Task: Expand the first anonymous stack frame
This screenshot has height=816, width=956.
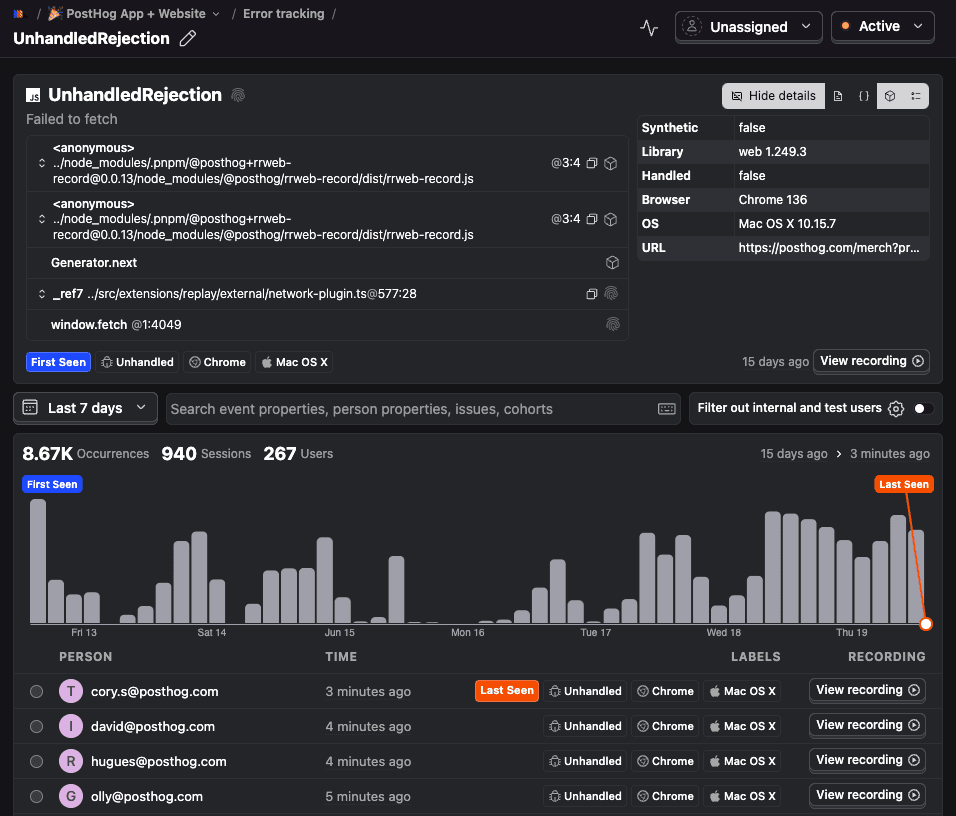Action: click(41, 163)
